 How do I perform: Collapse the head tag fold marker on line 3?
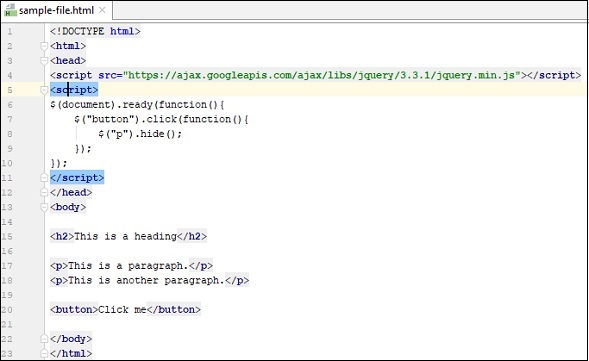pyautogui.click(x=44, y=60)
